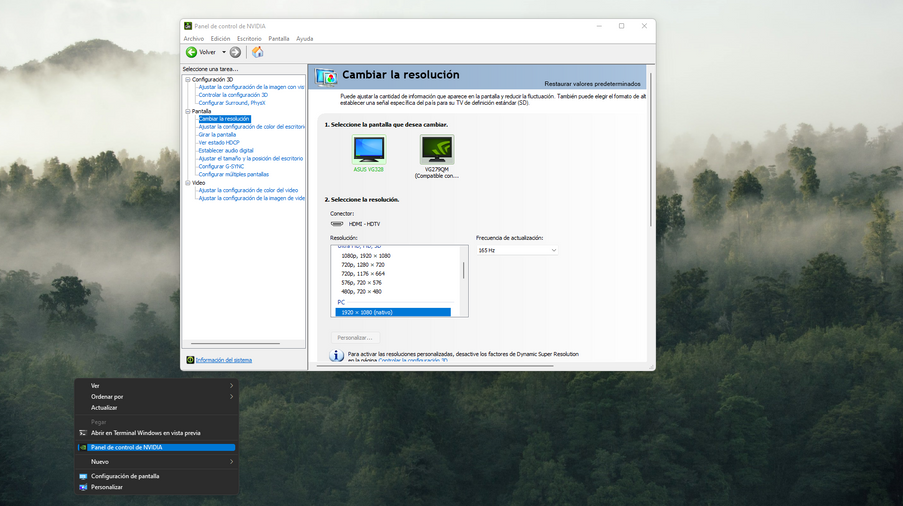Click the forward arrow icon in toolbar
The width and height of the screenshot is (903, 506).
pyautogui.click(x=235, y=52)
